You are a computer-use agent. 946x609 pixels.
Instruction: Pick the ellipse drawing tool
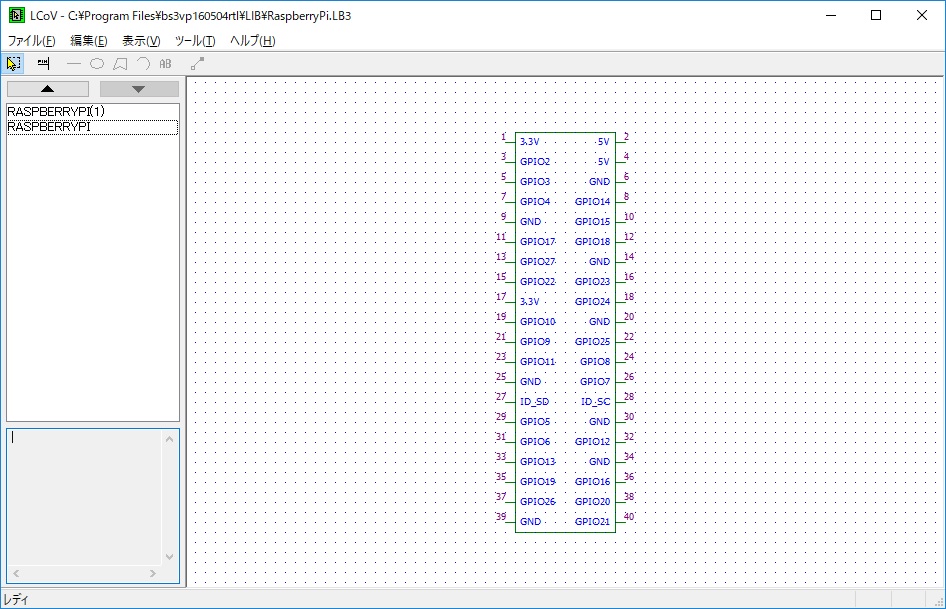click(x=97, y=63)
